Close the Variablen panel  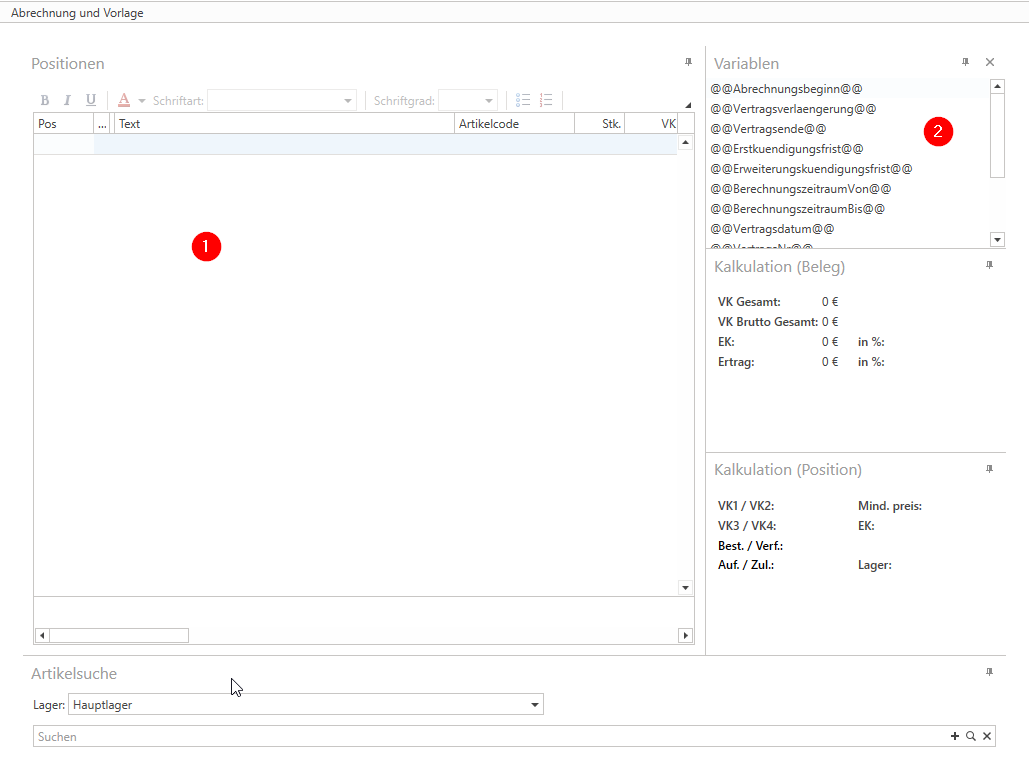(x=990, y=63)
